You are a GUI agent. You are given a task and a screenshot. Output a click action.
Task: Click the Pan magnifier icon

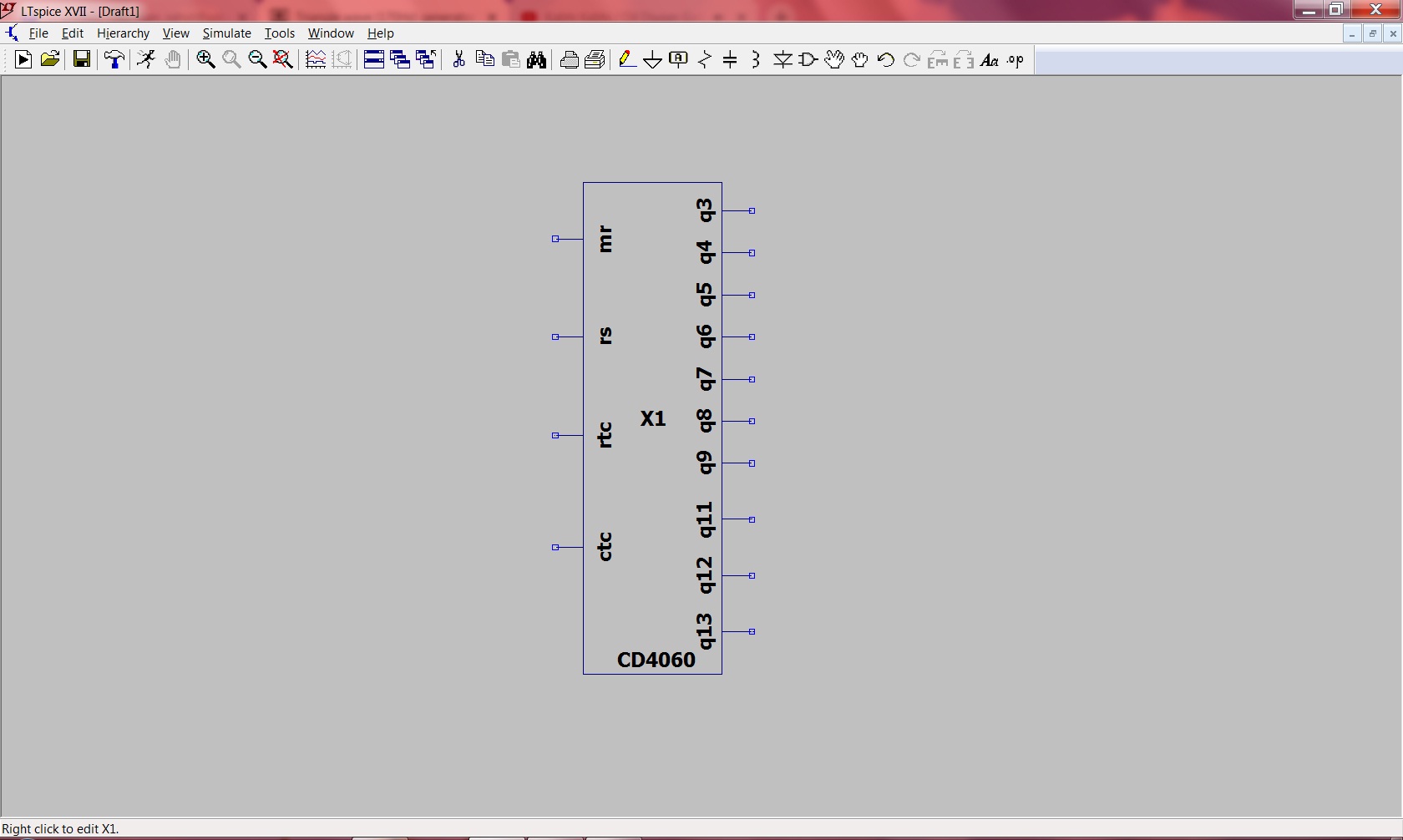(x=231, y=59)
